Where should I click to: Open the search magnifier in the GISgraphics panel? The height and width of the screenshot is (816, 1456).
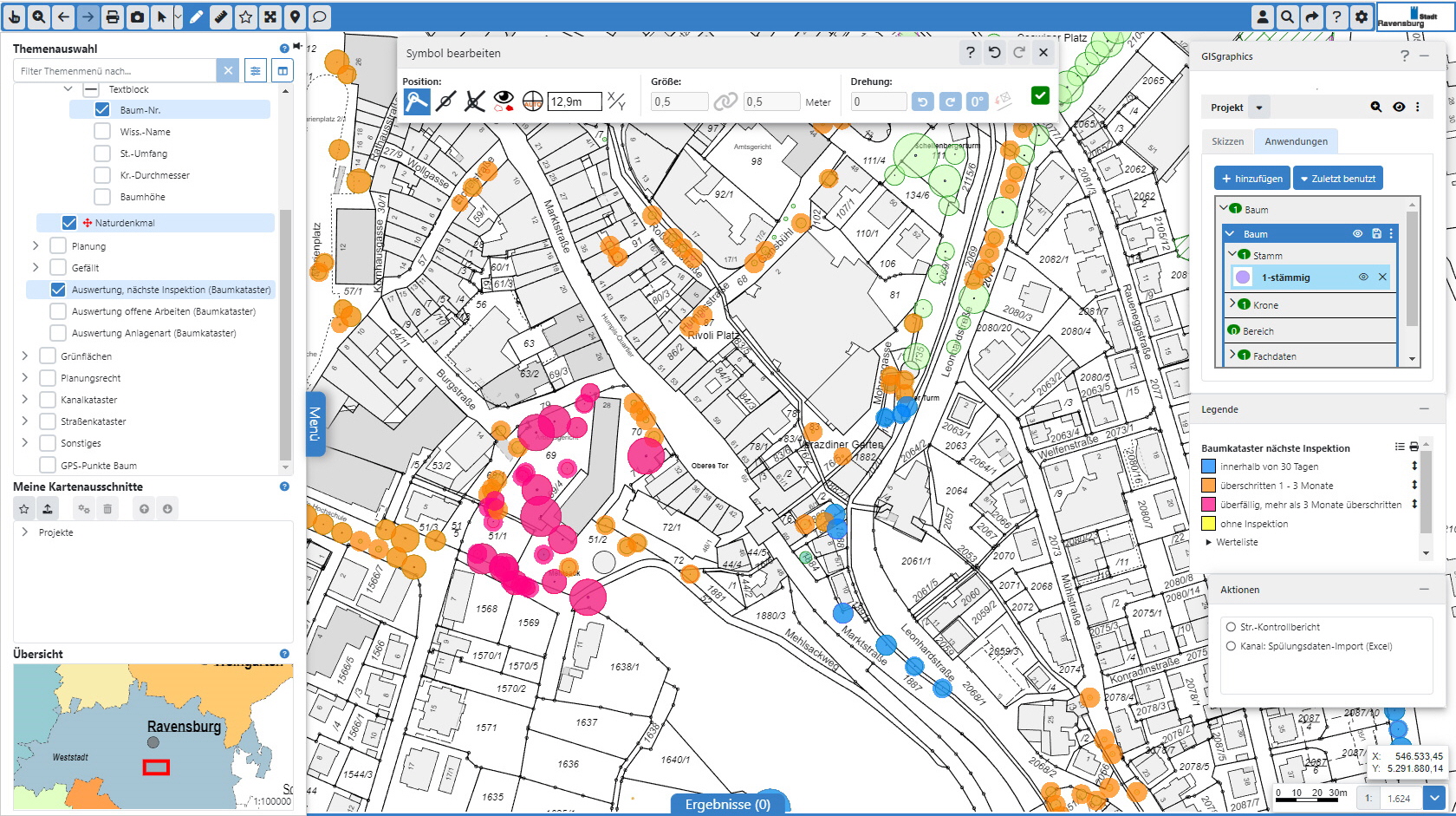pyautogui.click(x=1376, y=107)
